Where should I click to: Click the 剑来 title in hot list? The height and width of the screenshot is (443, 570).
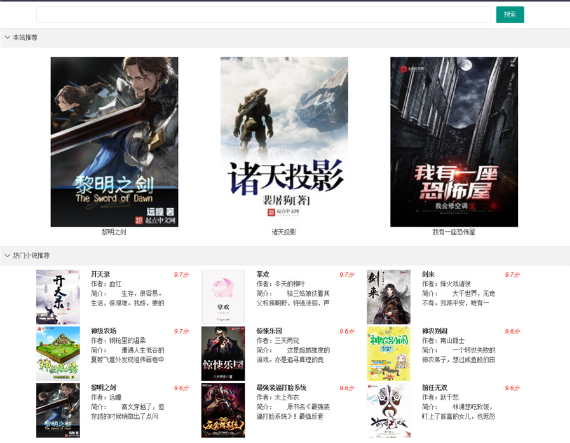tap(428, 274)
